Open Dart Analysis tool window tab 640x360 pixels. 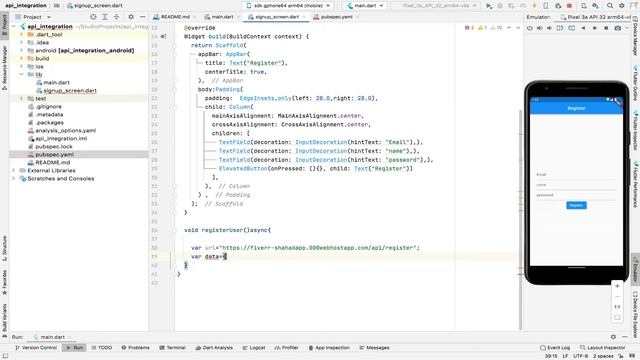(x=214, y=348)
